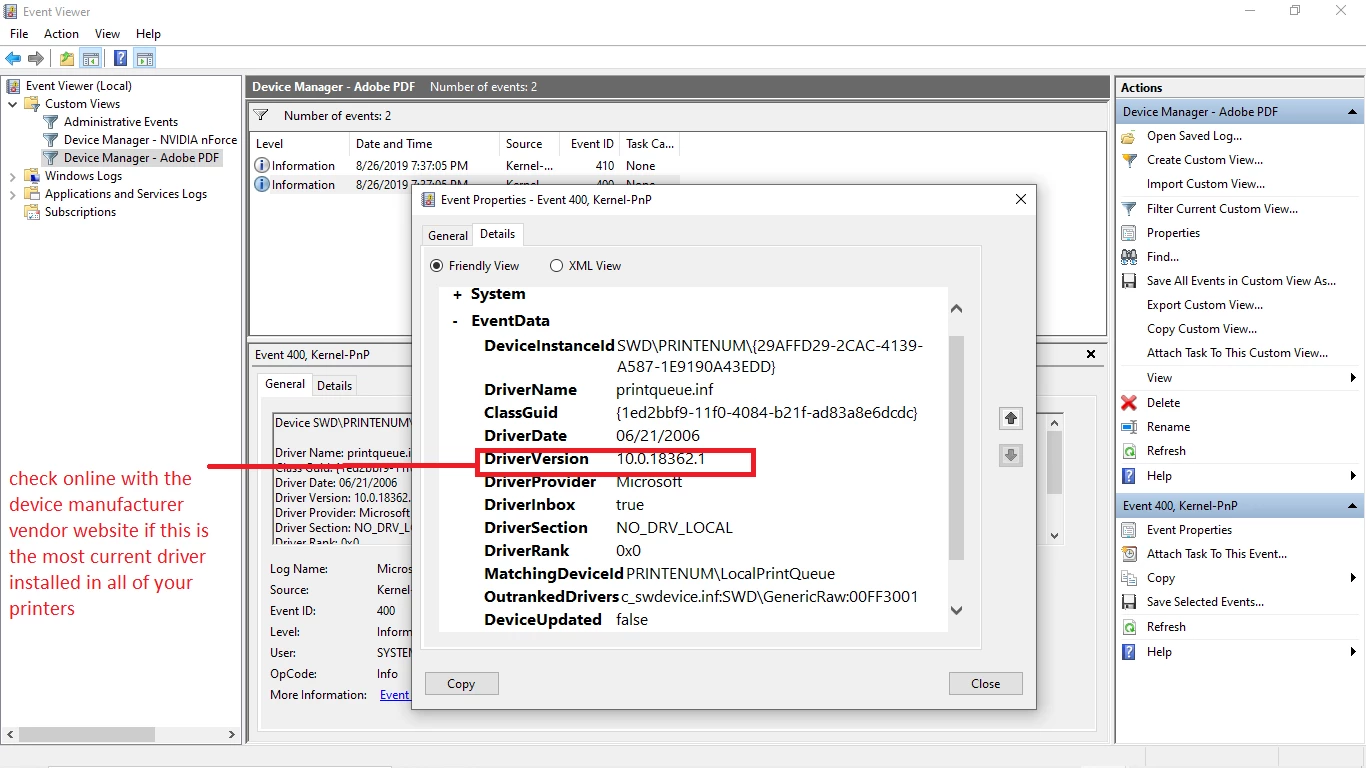Click the info icon of event 410
1366x768 pixels.
point(262,165)
